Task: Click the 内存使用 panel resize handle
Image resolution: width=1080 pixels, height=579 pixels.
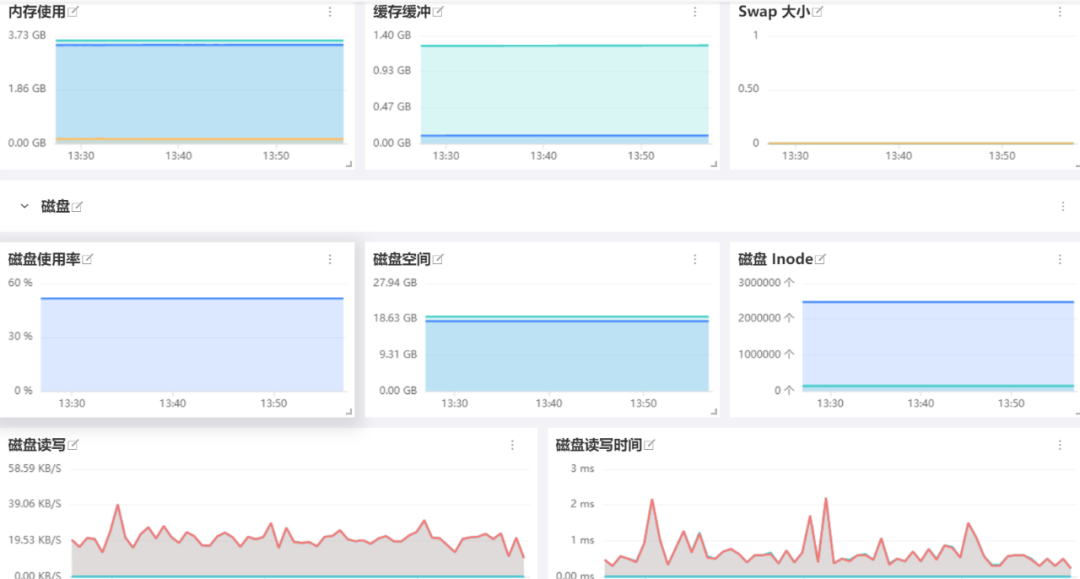Action: click(x=349, y=164)
